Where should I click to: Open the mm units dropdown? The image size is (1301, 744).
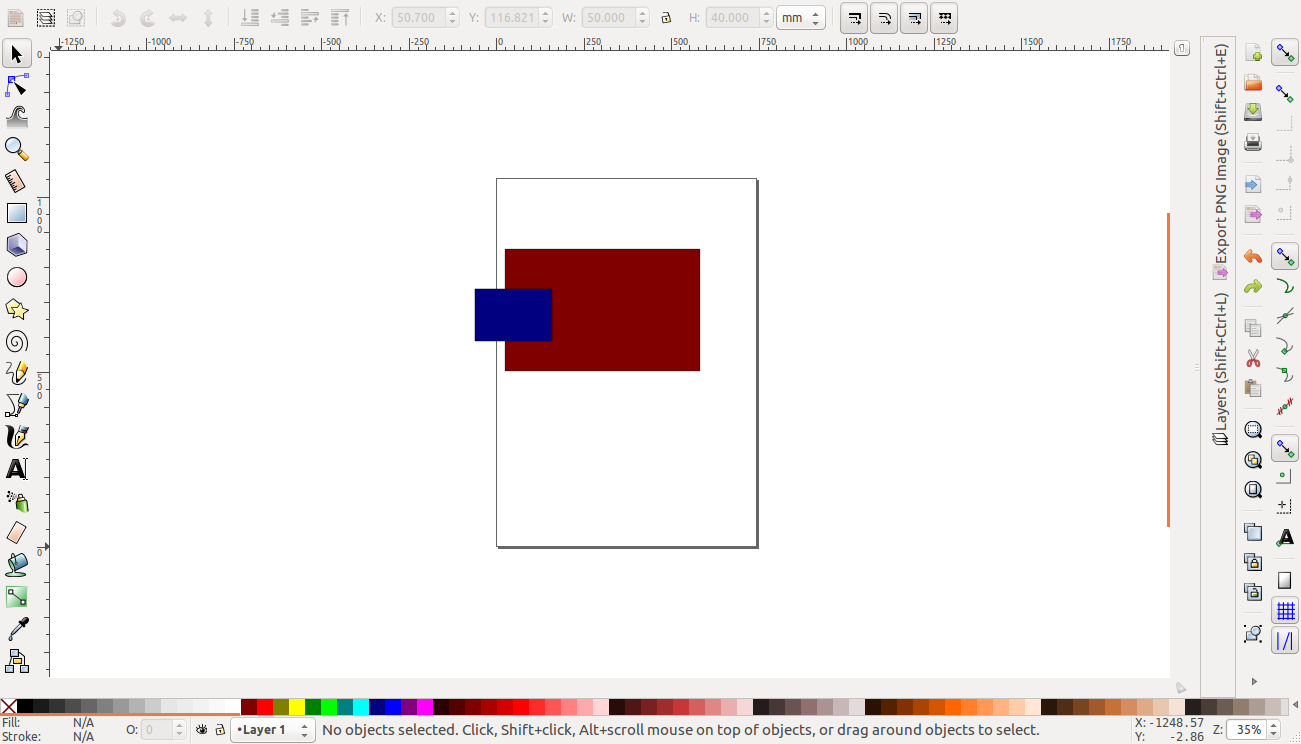[x=801, y=18]
